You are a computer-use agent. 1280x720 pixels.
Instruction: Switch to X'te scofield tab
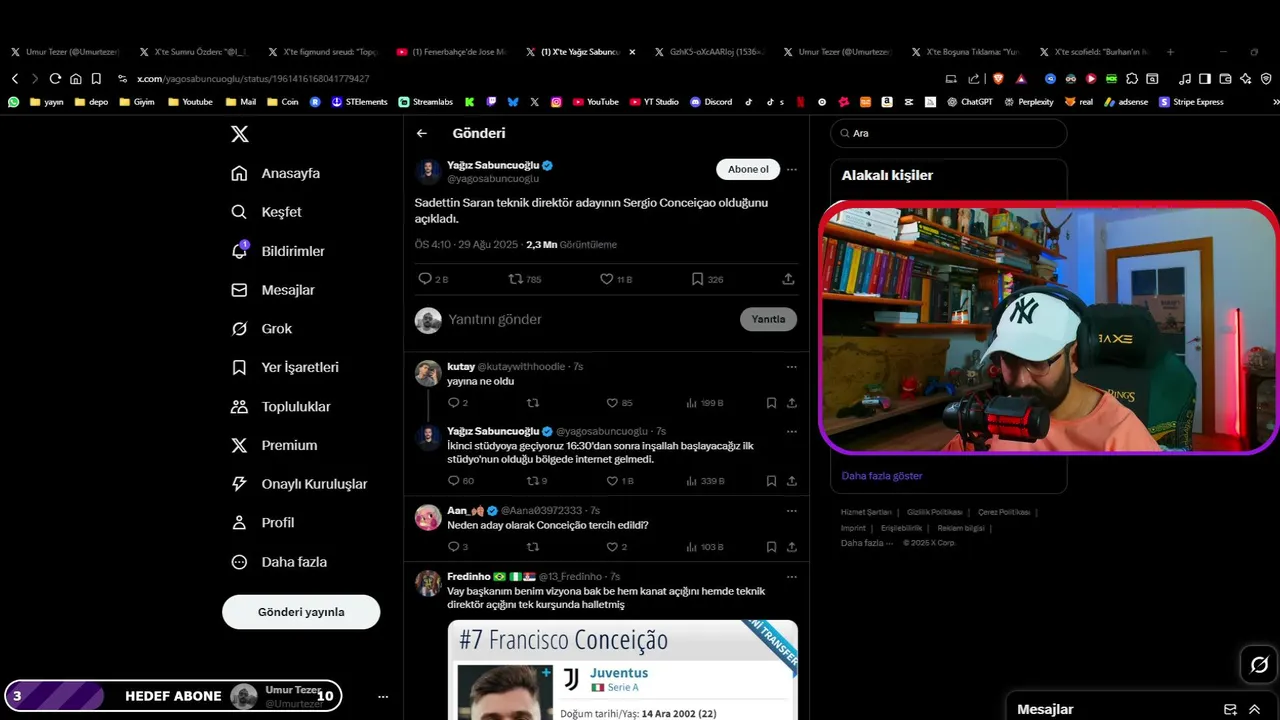[x=1095, y=51]
